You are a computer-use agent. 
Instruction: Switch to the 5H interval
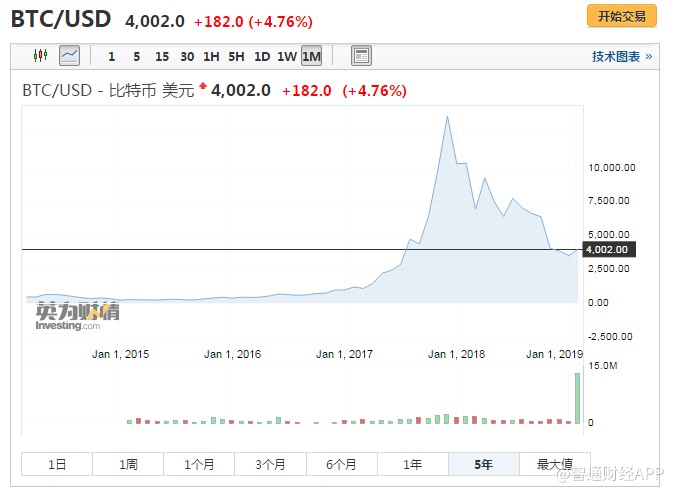pos(236,57)
